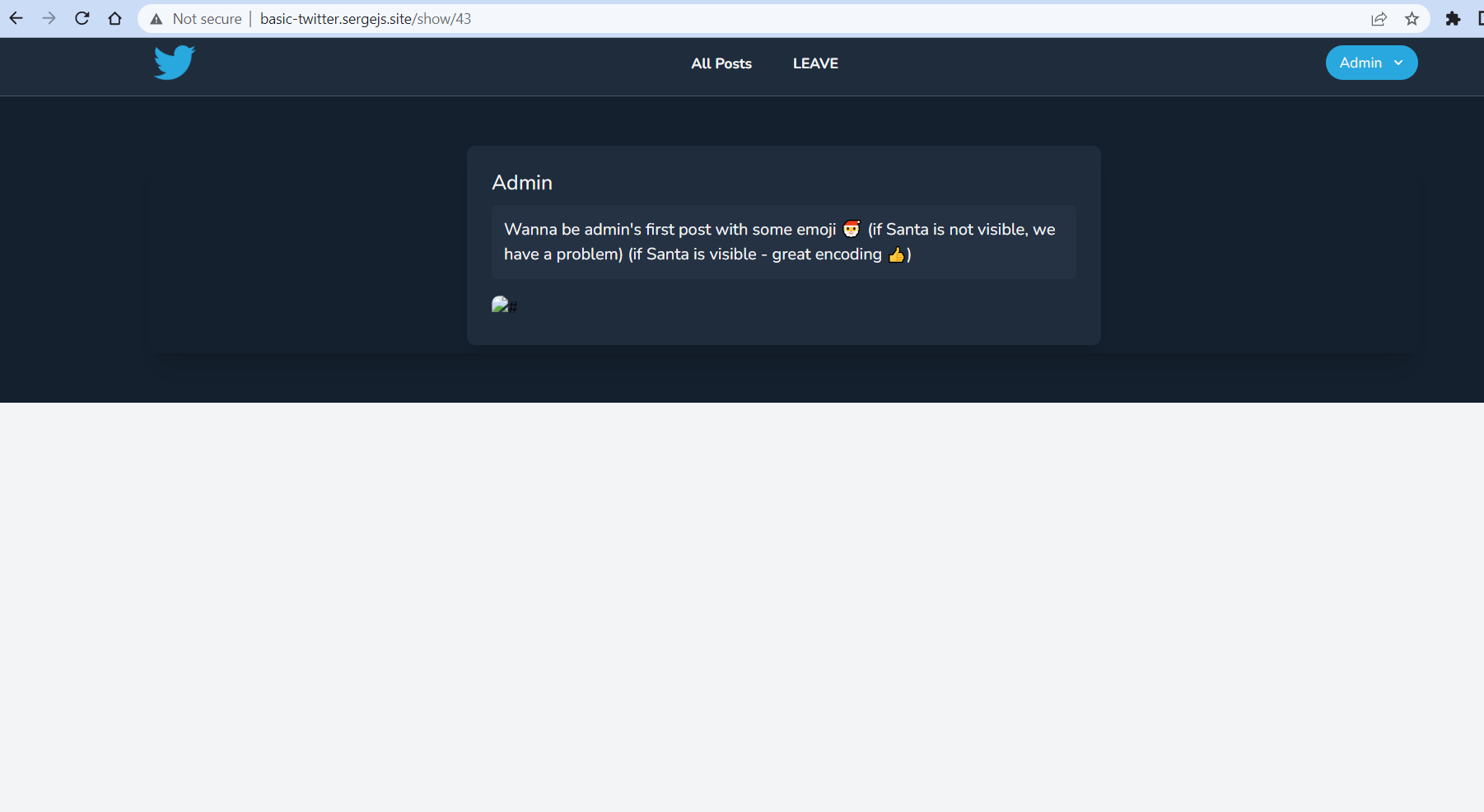The height and width of the screenshot is (812, 1484).
Task: Go forward in browser history
Action: pyautogui.click(x=49, y=18)
